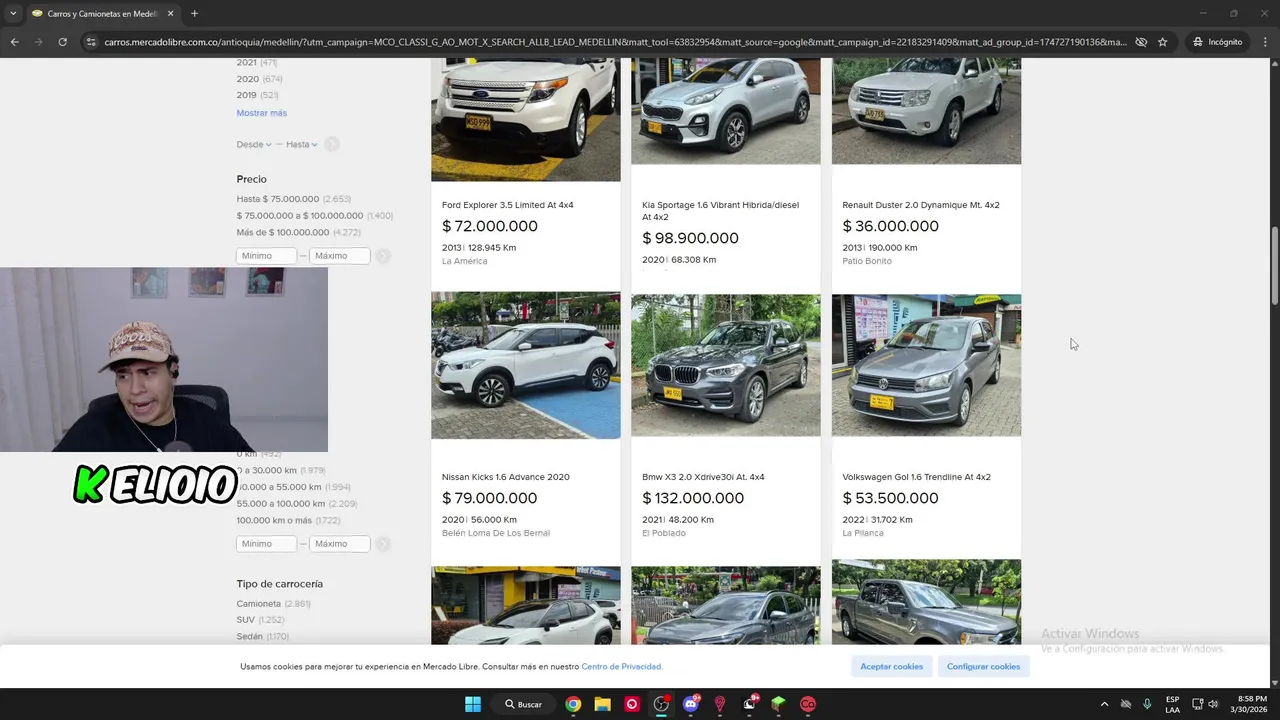Open a new browser tab
The width and height of the screenshot is (1280, 720).
click(194, 13)
